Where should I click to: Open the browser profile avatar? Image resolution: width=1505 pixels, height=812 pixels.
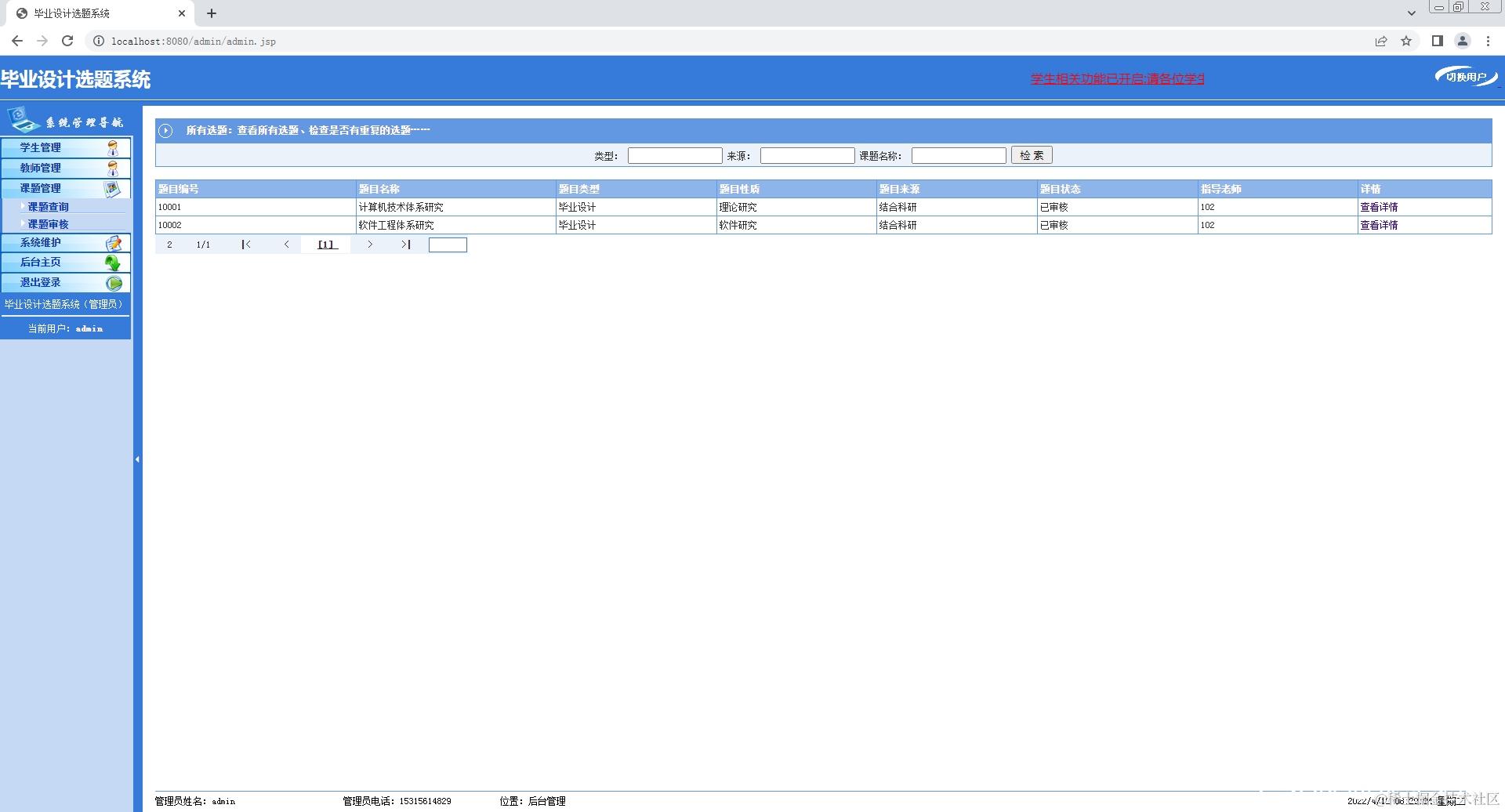(x=1463, y=41)
